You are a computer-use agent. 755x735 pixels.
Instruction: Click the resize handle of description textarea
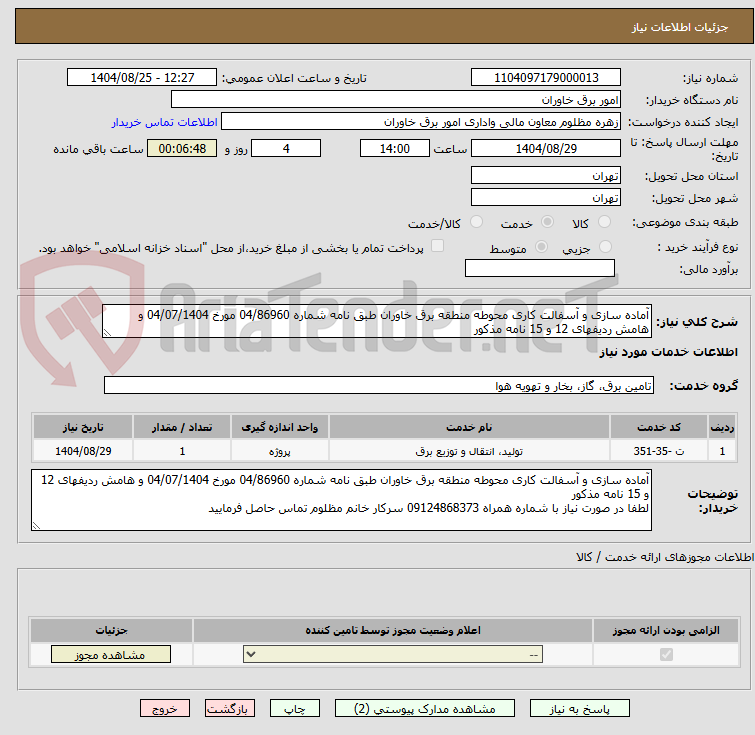pos(107,332)
